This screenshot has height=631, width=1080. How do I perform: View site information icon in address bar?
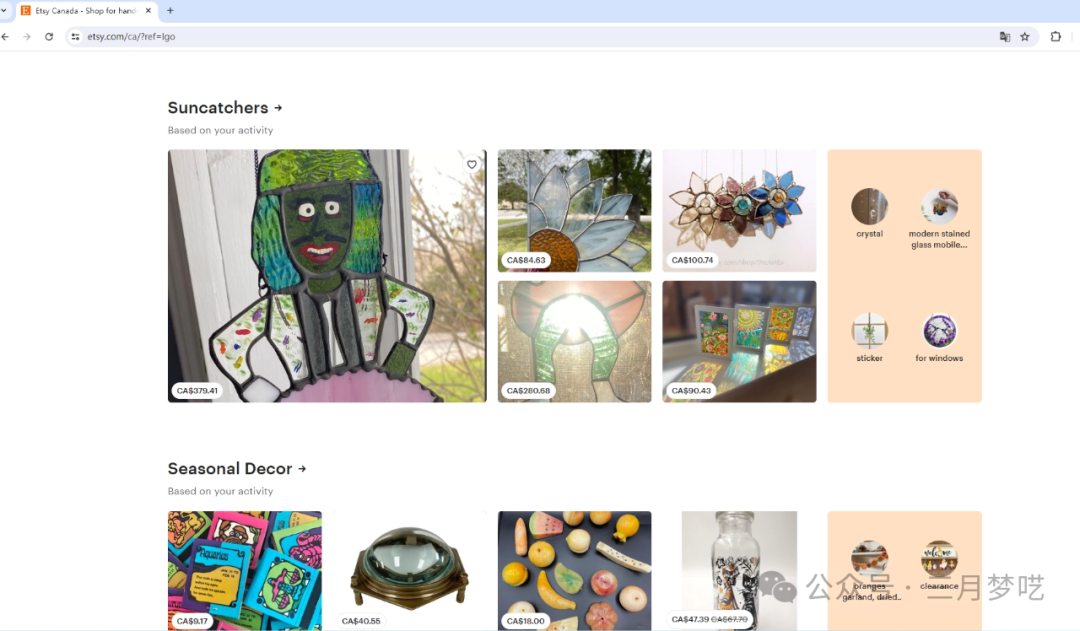(x=75, y=37)
